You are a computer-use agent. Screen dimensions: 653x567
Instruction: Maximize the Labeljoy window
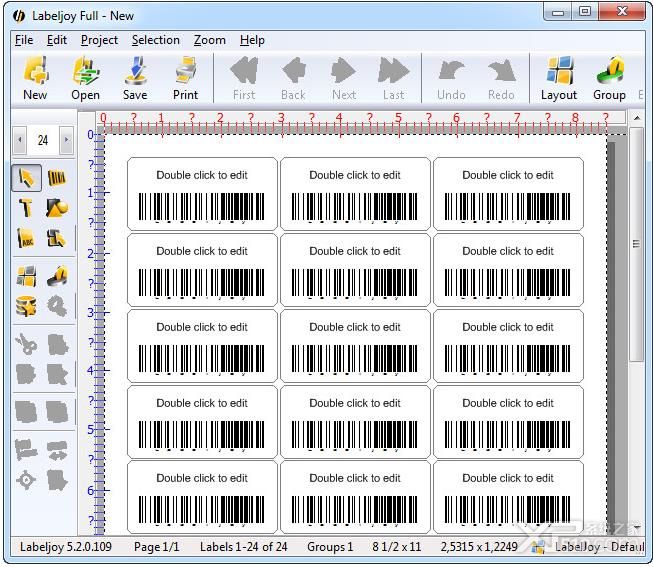tap(585, 12)
